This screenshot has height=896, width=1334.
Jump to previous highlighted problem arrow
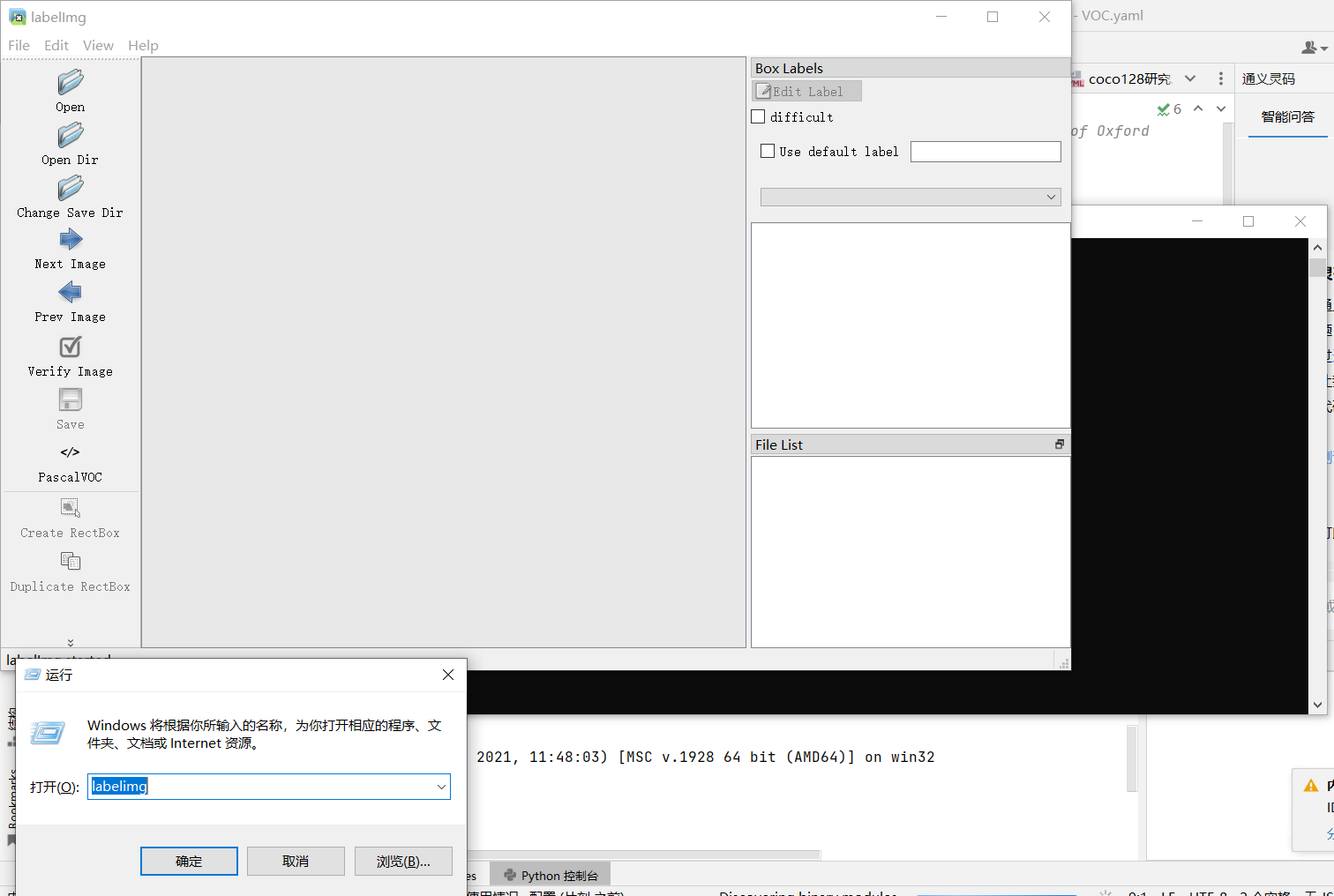[1198, 108]
